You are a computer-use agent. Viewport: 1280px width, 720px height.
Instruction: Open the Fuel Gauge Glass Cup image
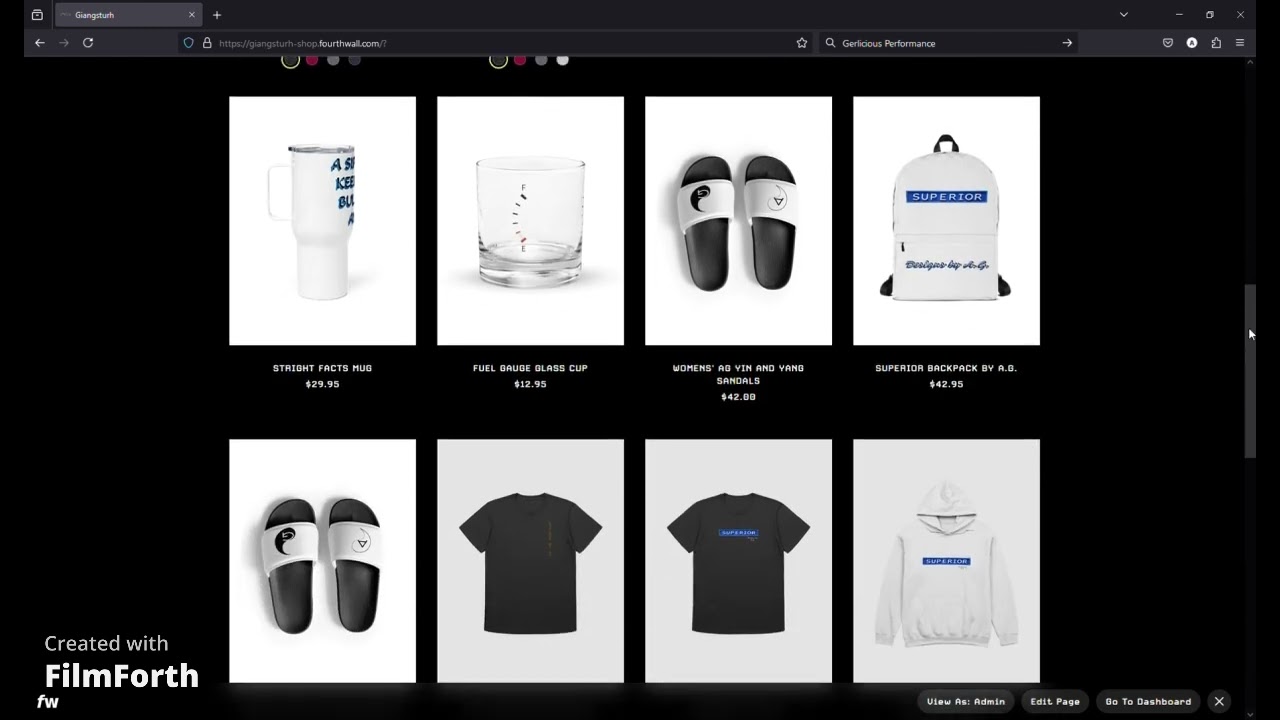[530, 221]
